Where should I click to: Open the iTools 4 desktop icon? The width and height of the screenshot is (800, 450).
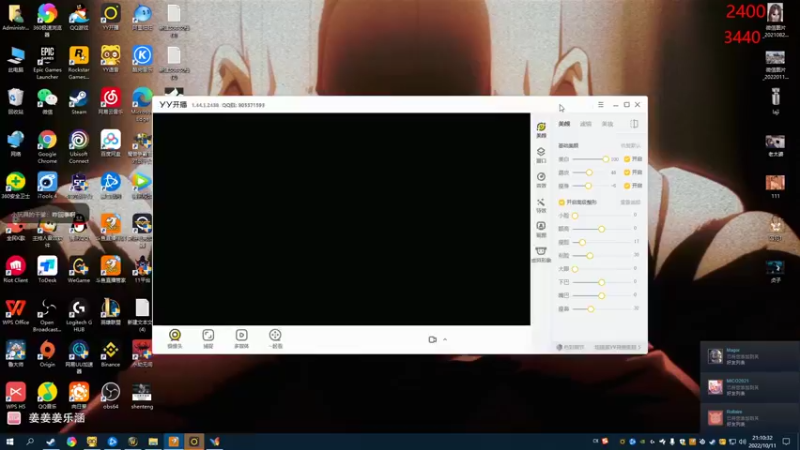[47, 185]
